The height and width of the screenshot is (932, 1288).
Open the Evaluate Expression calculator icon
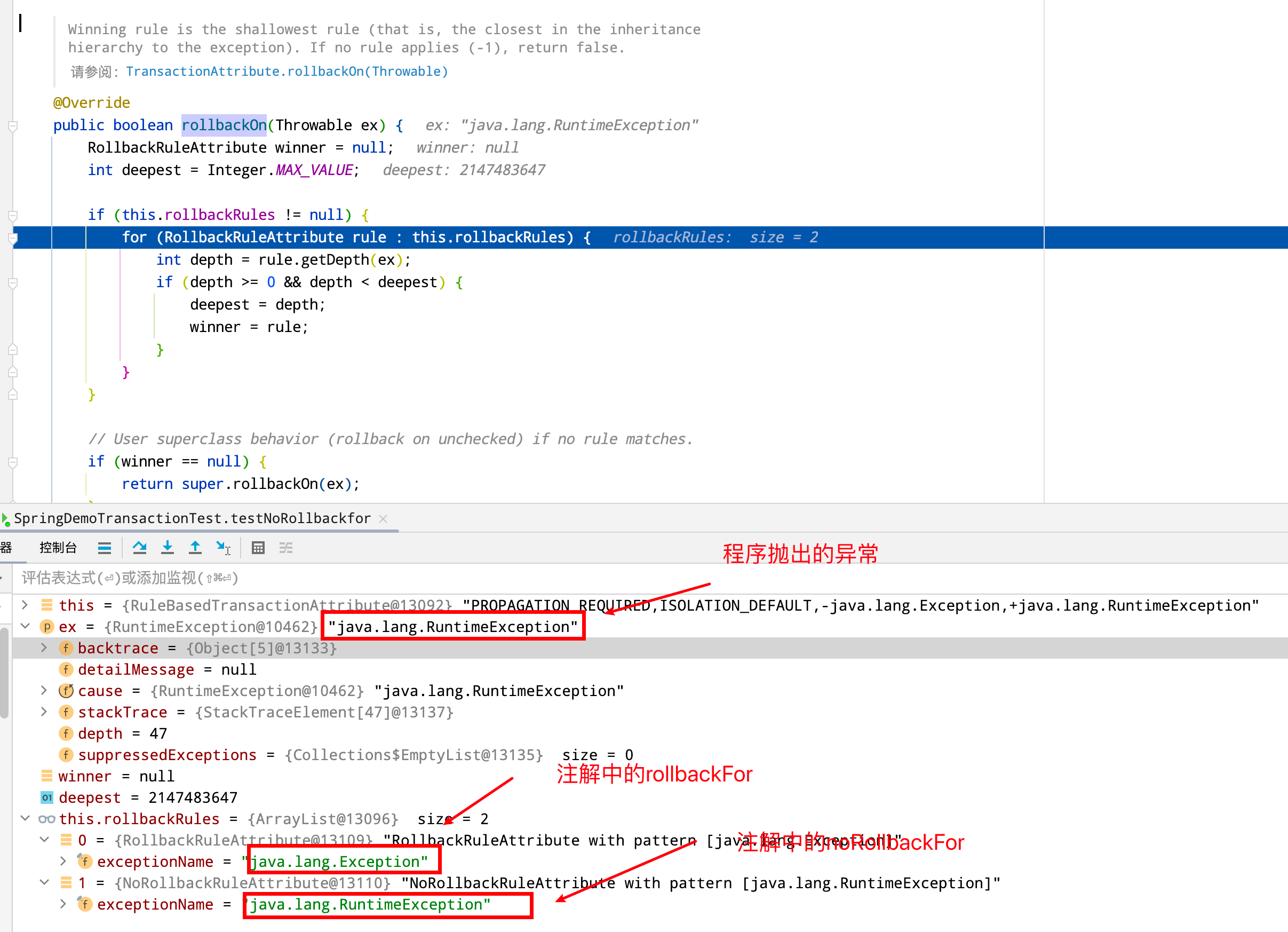tap(258, 548)
